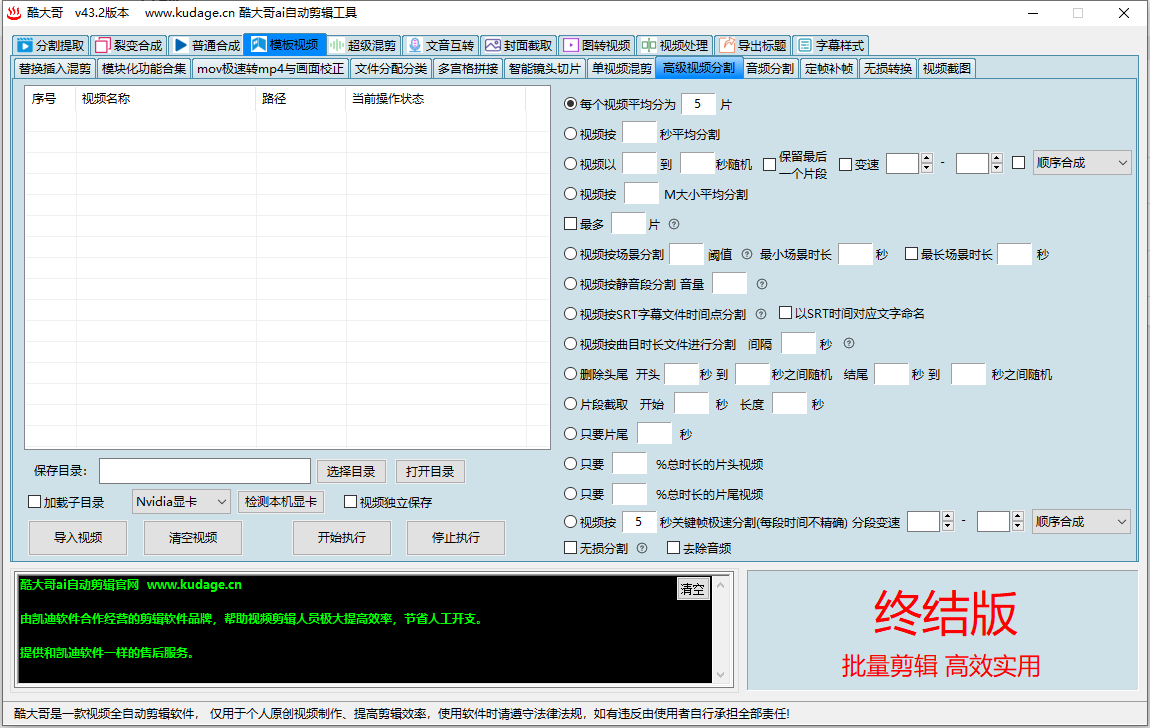Click first 分段变速 spinner arrows
This screenshot has width=1150, height=728.
coord(948,521)
